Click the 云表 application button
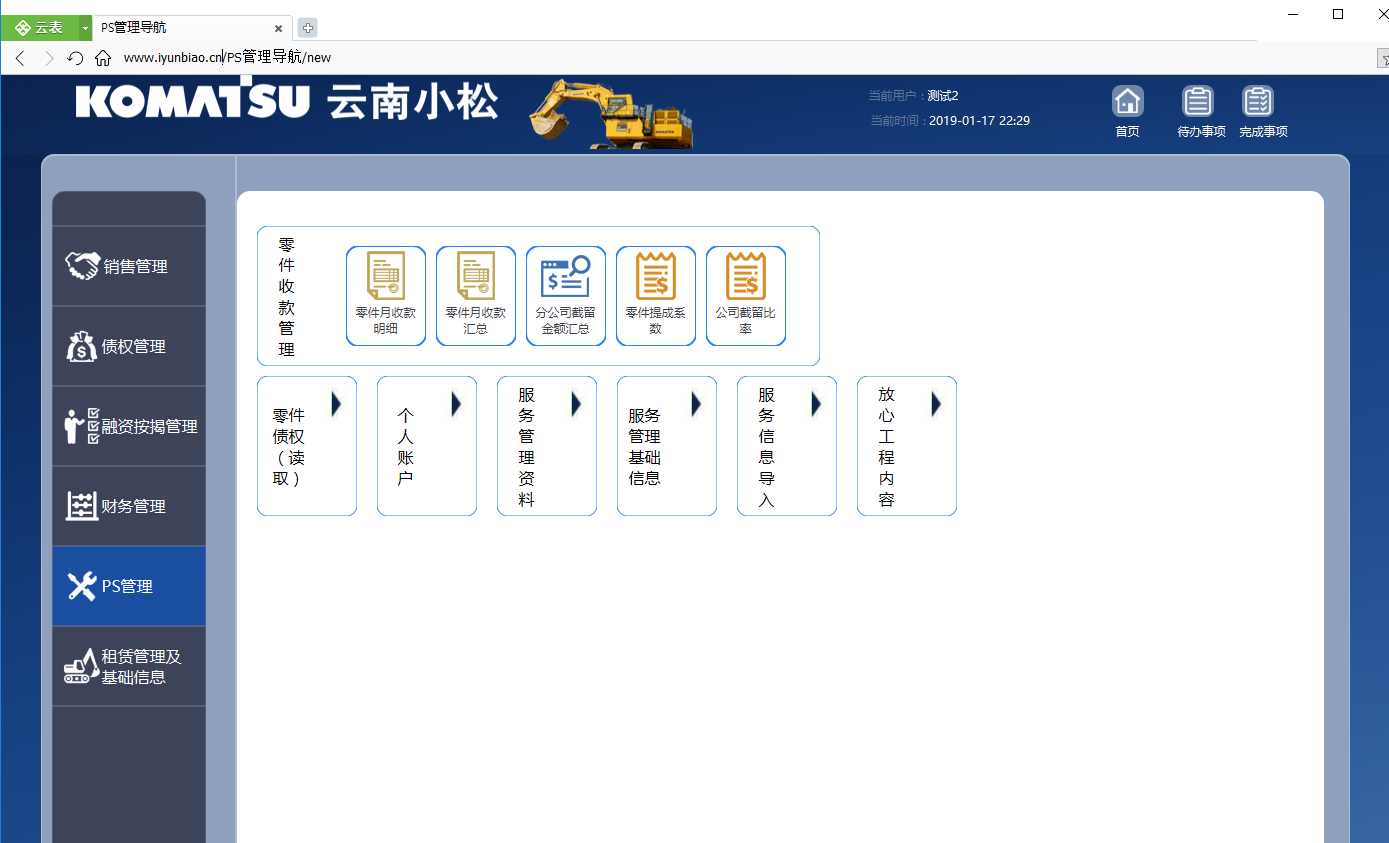Screen dimensions: 1389x843 [40, 28]
